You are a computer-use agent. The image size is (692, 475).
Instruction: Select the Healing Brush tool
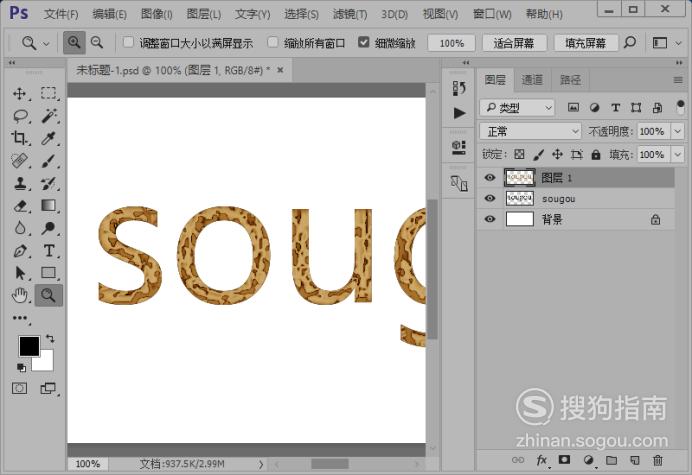point(19,161)
